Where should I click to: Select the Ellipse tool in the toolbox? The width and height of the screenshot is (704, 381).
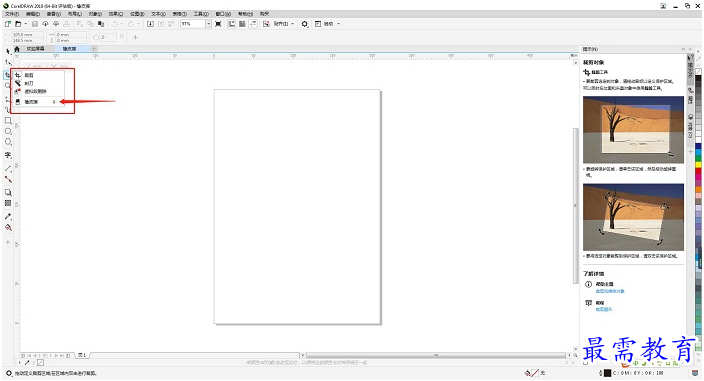8,131
